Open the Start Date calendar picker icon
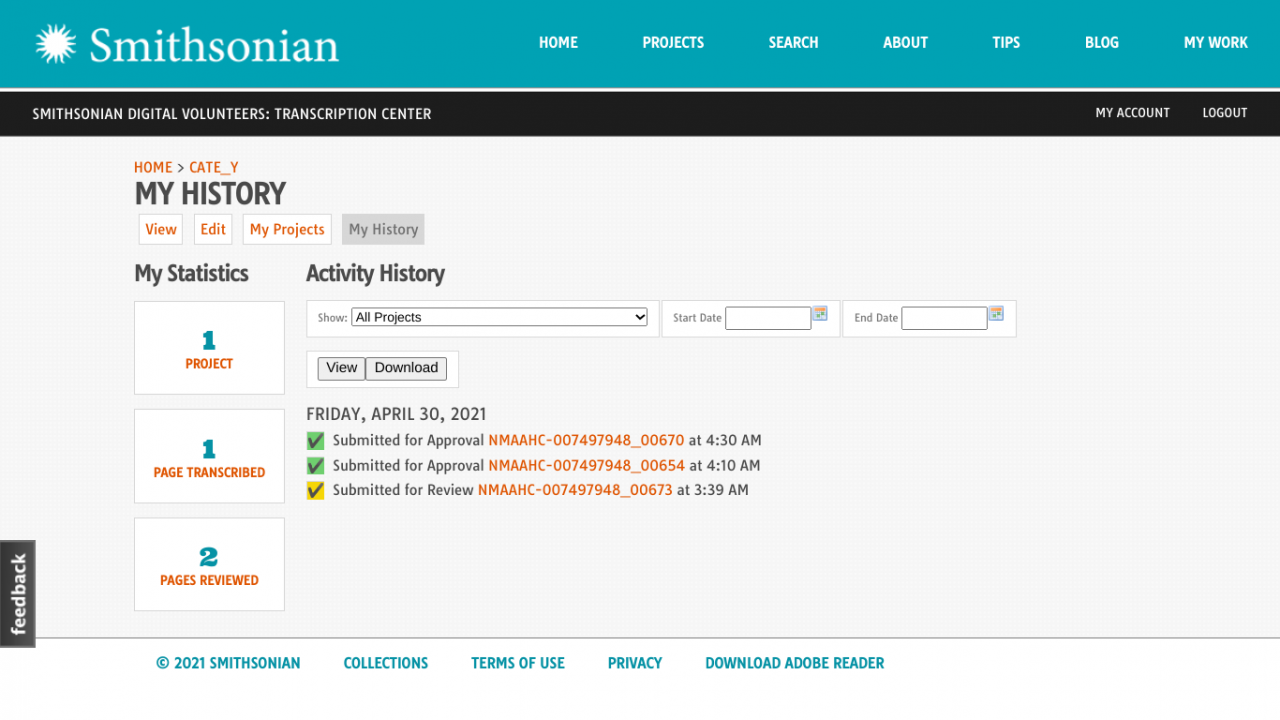1280x720 pixels. click(x=820, y=313)
